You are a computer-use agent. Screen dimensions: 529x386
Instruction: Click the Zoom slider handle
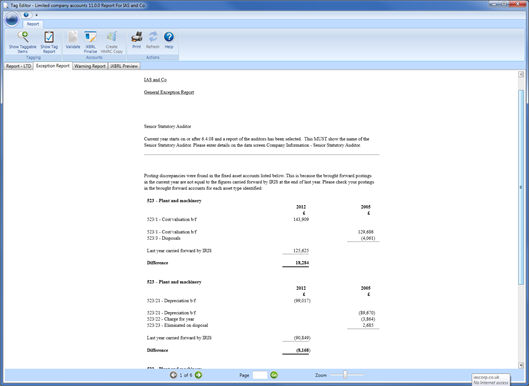point(345,375)
